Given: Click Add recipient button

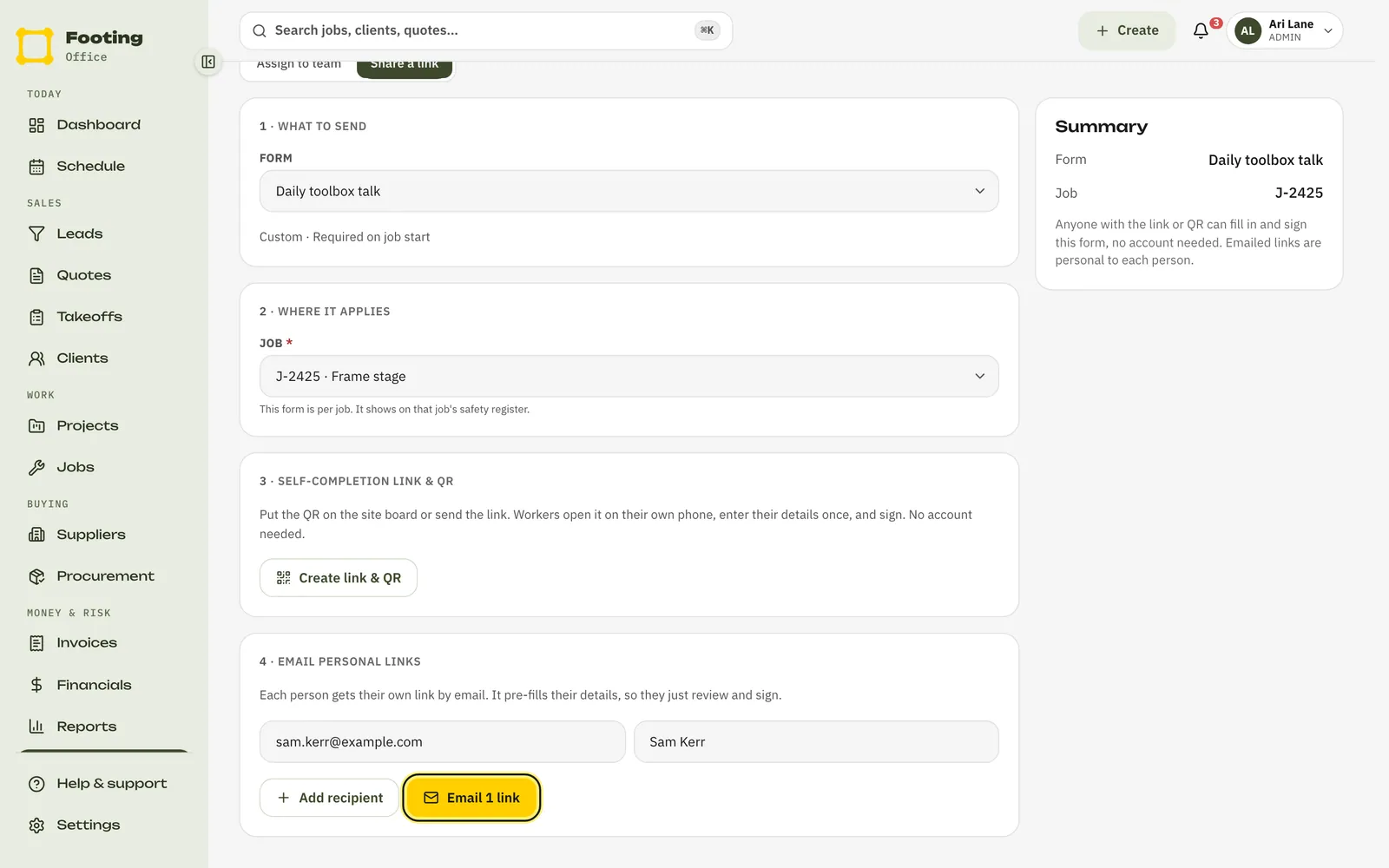Looking at the screenshot, I should [x=329, y=798].
